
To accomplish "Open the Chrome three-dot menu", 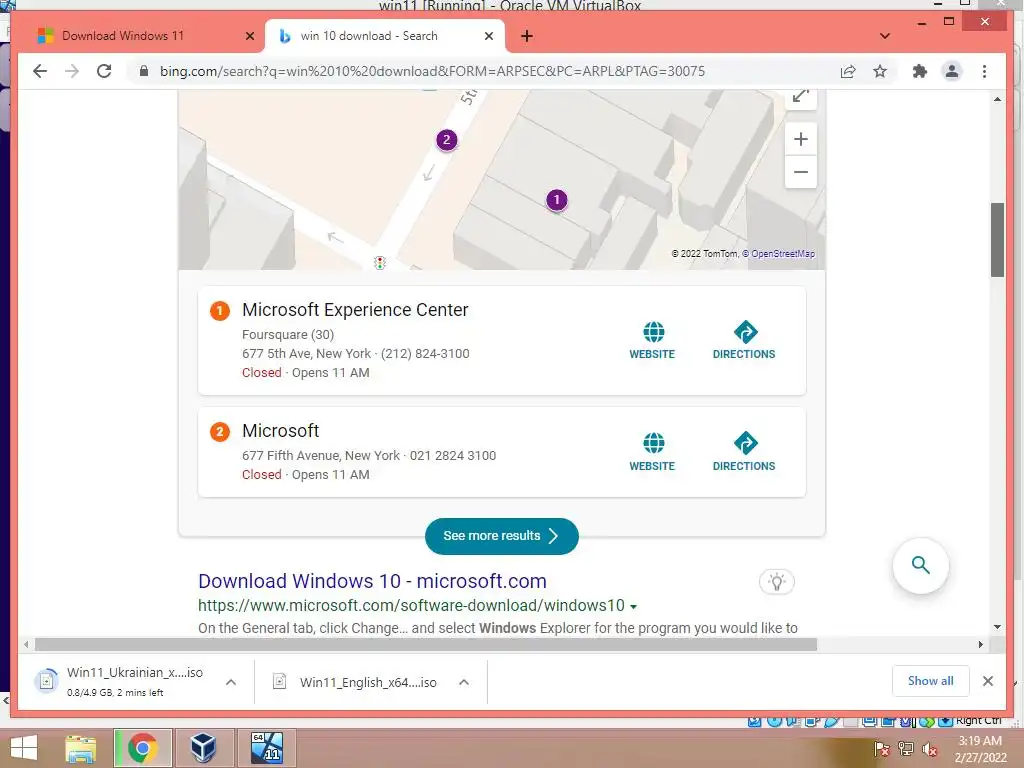I will [x=984, y=71].
